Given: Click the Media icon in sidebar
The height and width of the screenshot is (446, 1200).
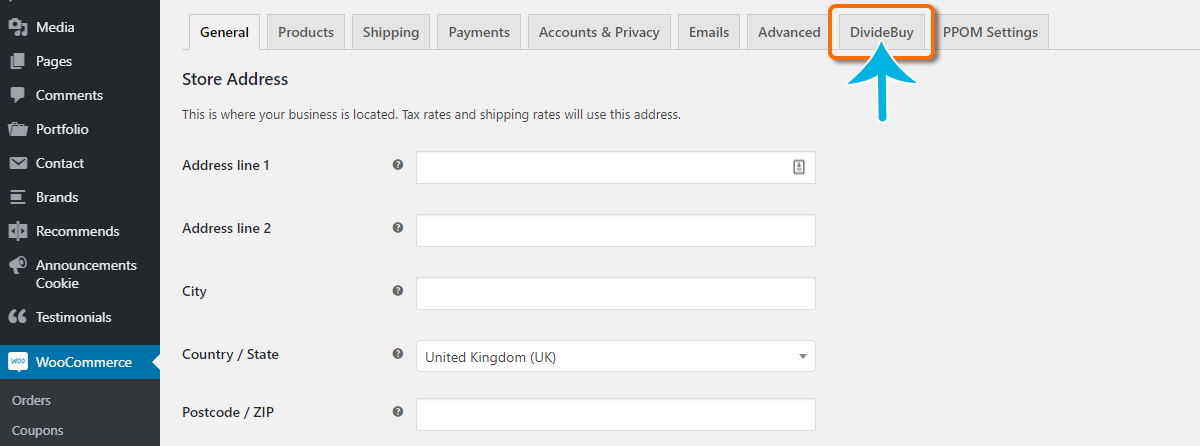Looking at the screenshot, I should coord(17,27).
